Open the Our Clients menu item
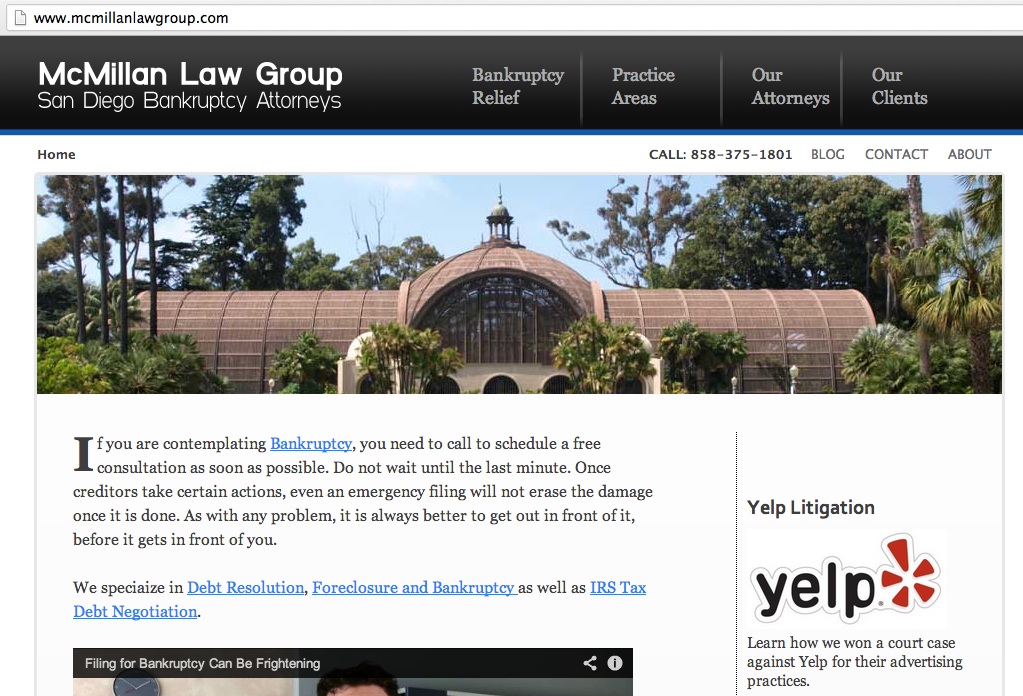Screen dimensions: 1023x696 899,86
